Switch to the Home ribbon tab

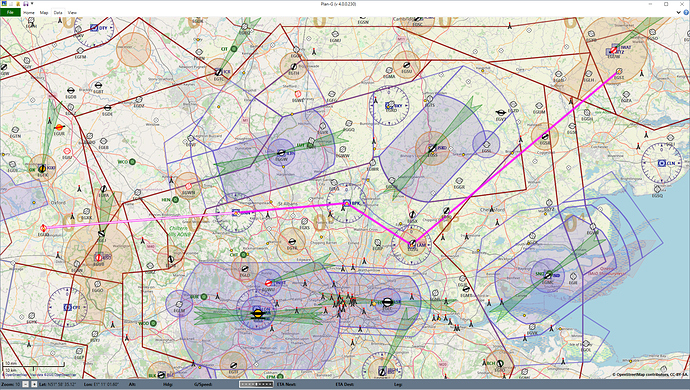(29, 12)
